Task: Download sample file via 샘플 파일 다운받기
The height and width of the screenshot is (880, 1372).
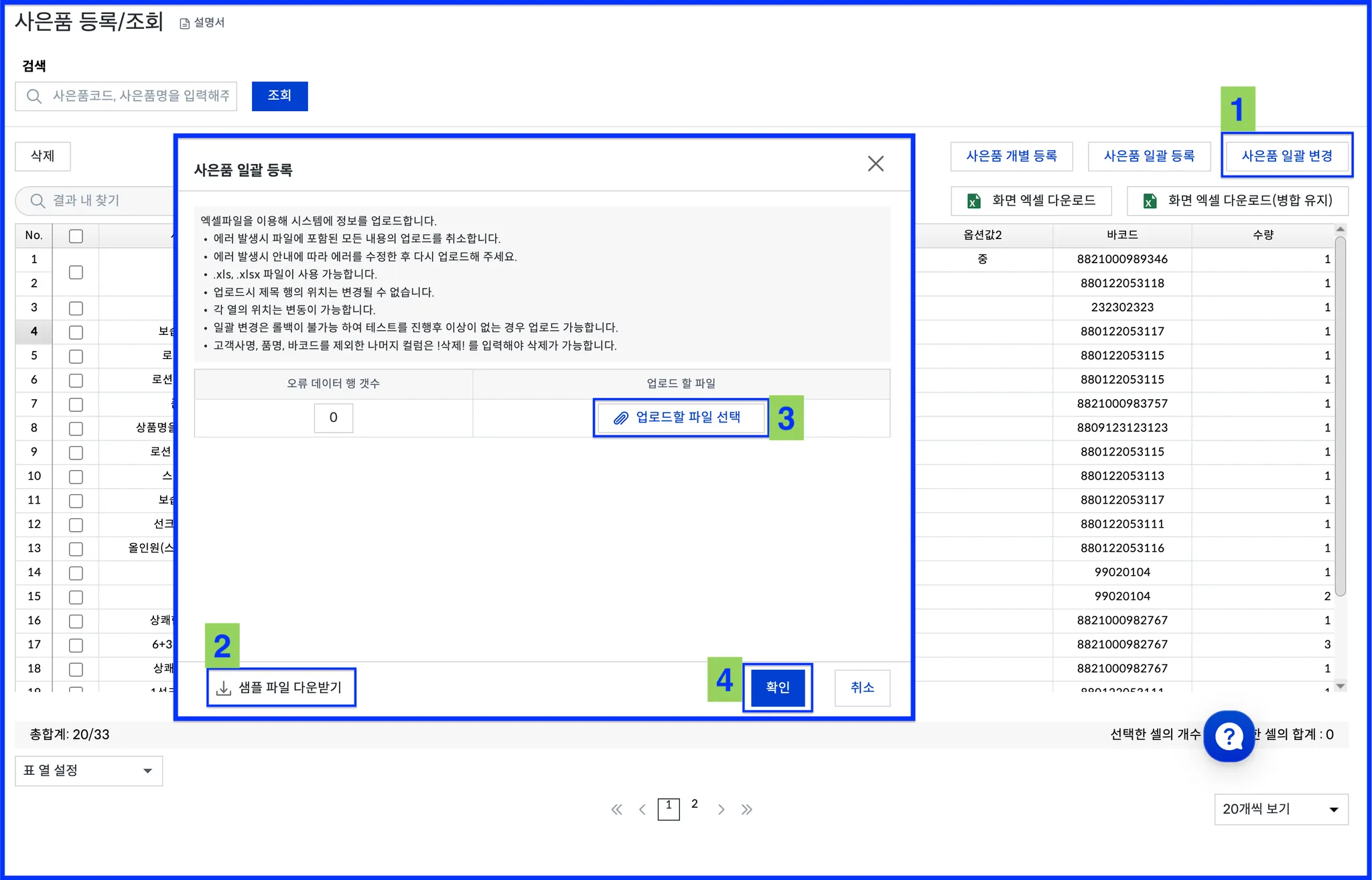Action: point(281,687)
